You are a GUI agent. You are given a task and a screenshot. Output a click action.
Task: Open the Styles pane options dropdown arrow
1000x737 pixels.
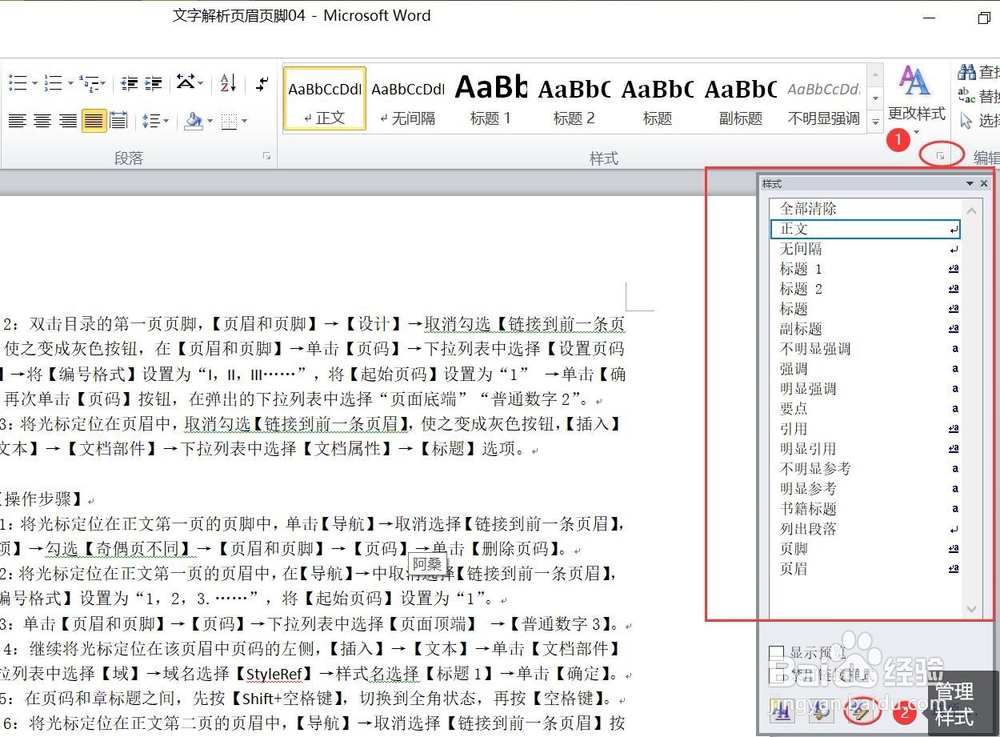(x=970, y=184)
